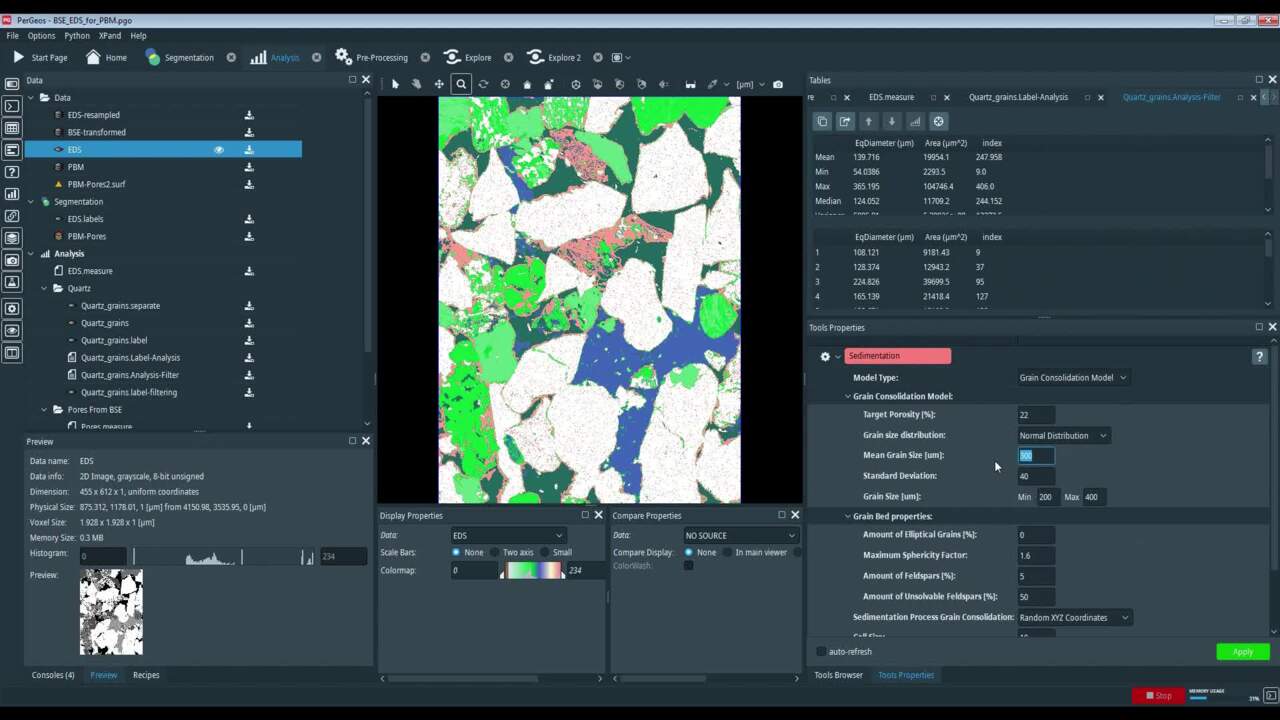Open the XPand menu
Viewport: 1280px width, 720px height.
click(110, 36)
